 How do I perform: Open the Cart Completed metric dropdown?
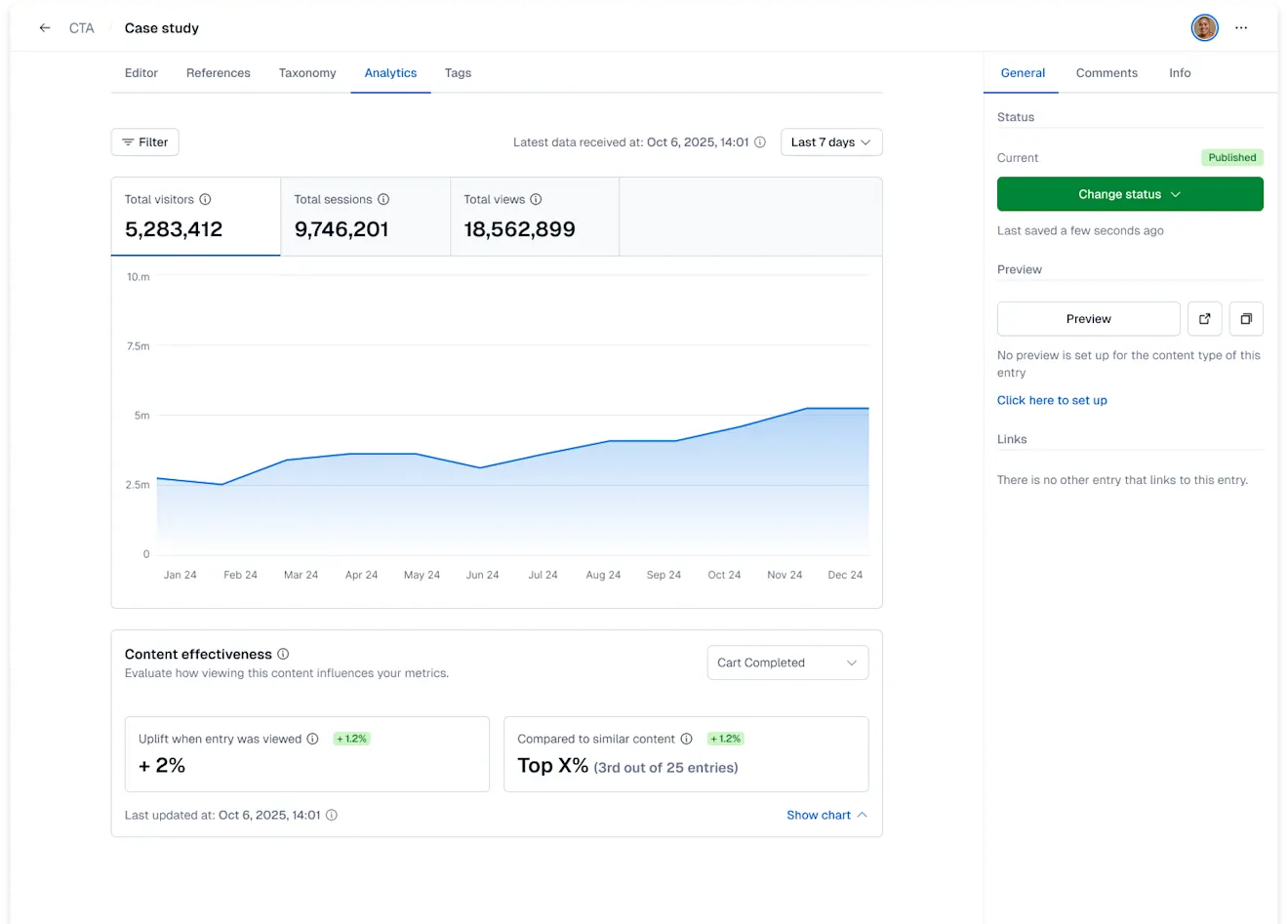787,663
